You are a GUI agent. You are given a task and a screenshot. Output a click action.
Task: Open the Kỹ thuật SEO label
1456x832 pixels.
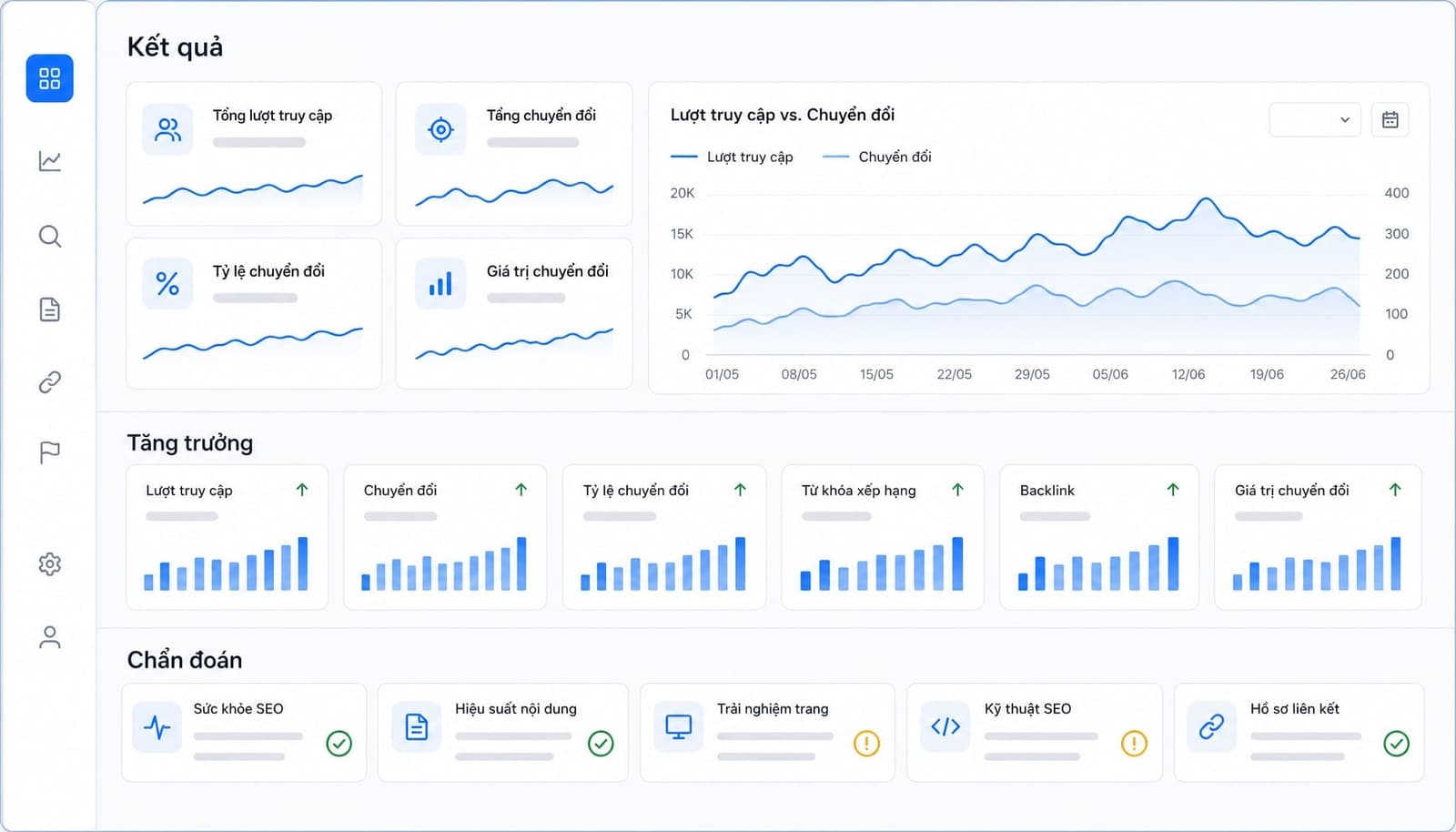1028,708
